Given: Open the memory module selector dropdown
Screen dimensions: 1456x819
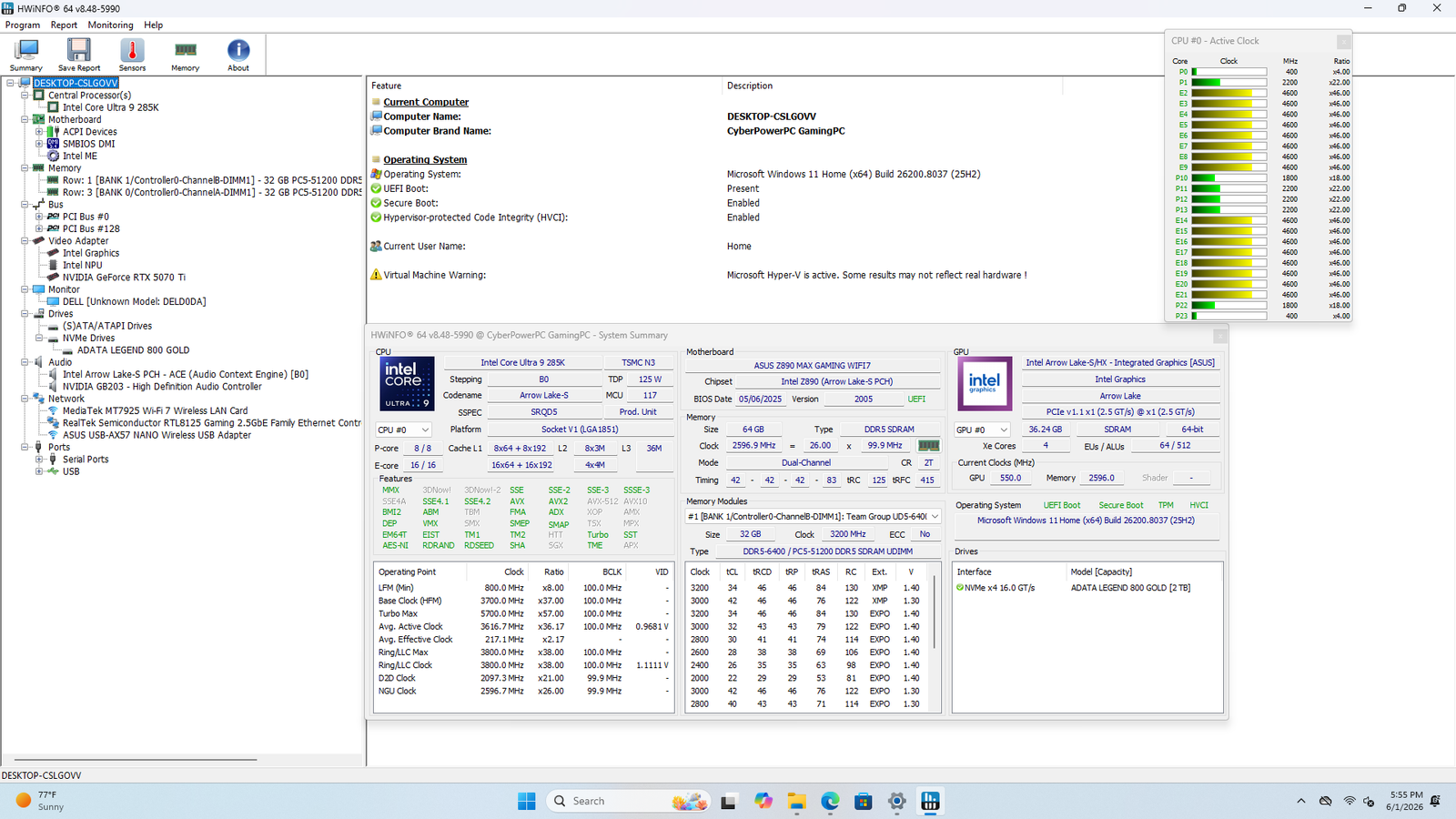Looking at the screenshot, I should (x=813, y=516).
